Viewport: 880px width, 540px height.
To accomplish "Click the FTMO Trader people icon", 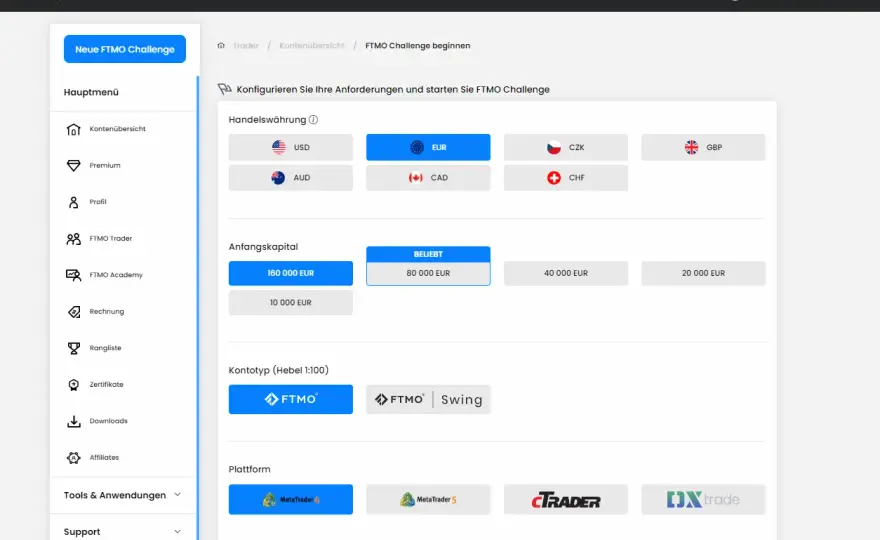I will pos(74,239).
